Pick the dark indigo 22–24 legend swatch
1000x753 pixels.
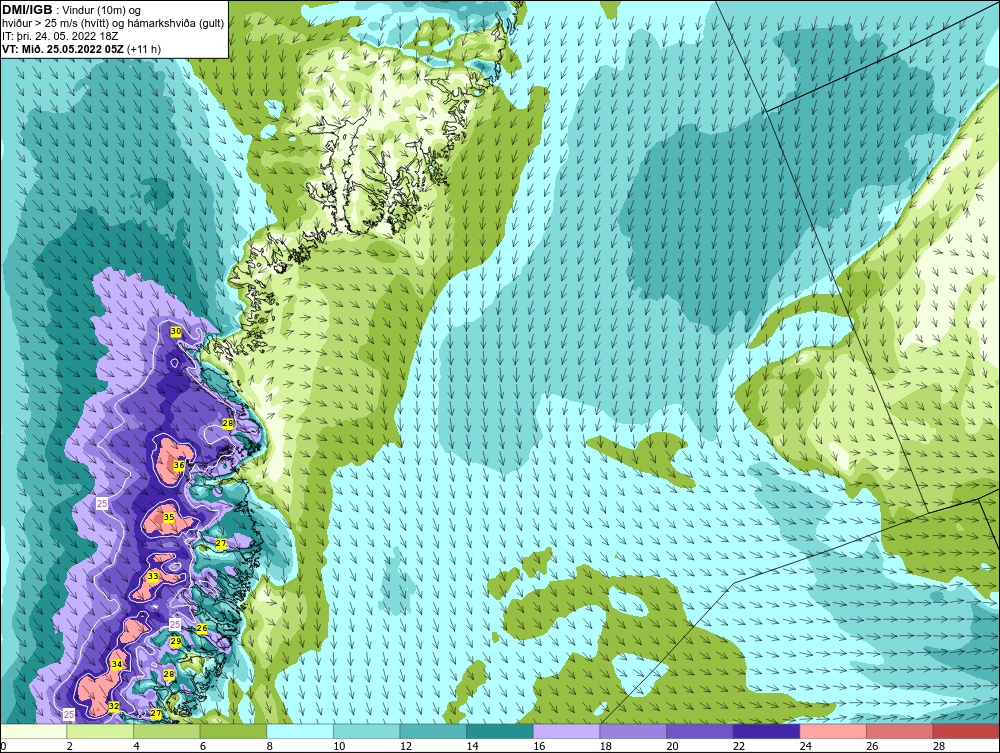[x=767, y=731]
